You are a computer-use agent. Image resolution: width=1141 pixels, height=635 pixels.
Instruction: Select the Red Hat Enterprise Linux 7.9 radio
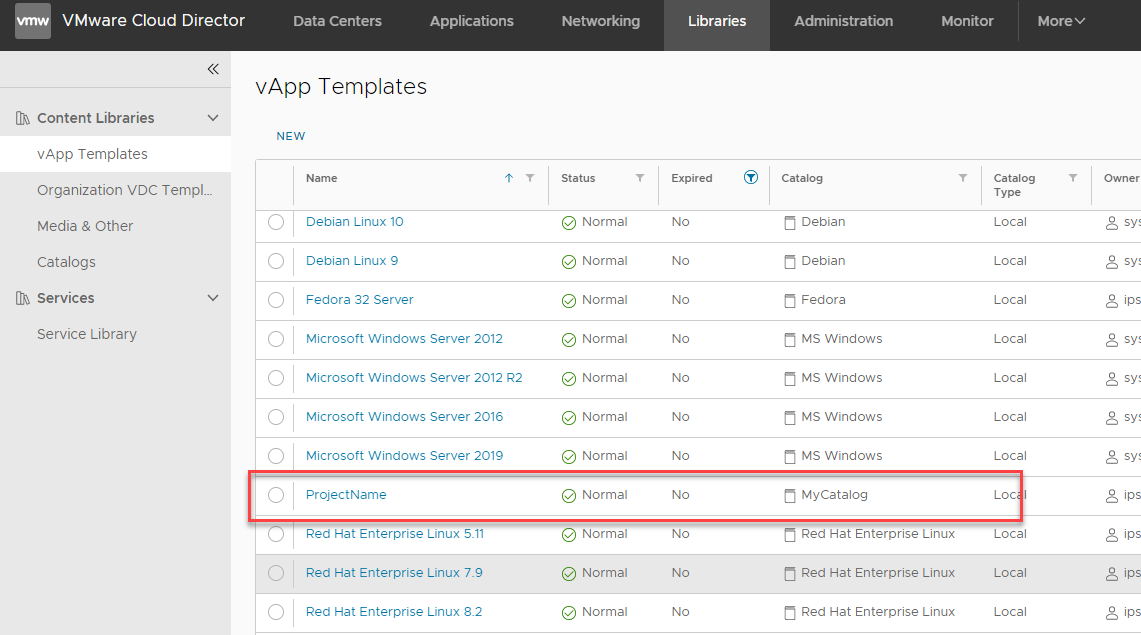pos(276,573)
